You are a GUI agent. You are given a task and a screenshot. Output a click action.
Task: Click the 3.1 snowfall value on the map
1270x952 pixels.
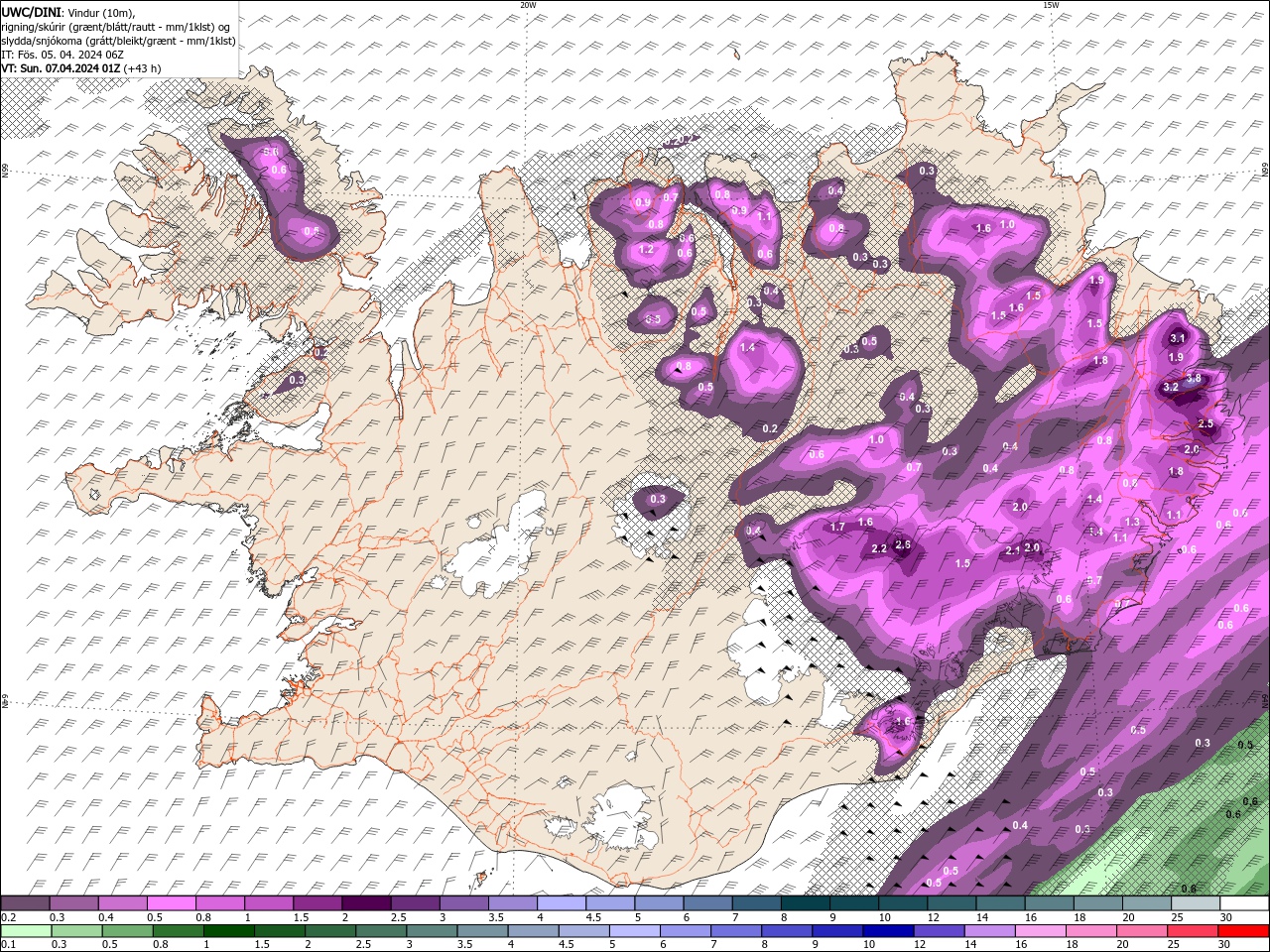[x=1178, y=338]
